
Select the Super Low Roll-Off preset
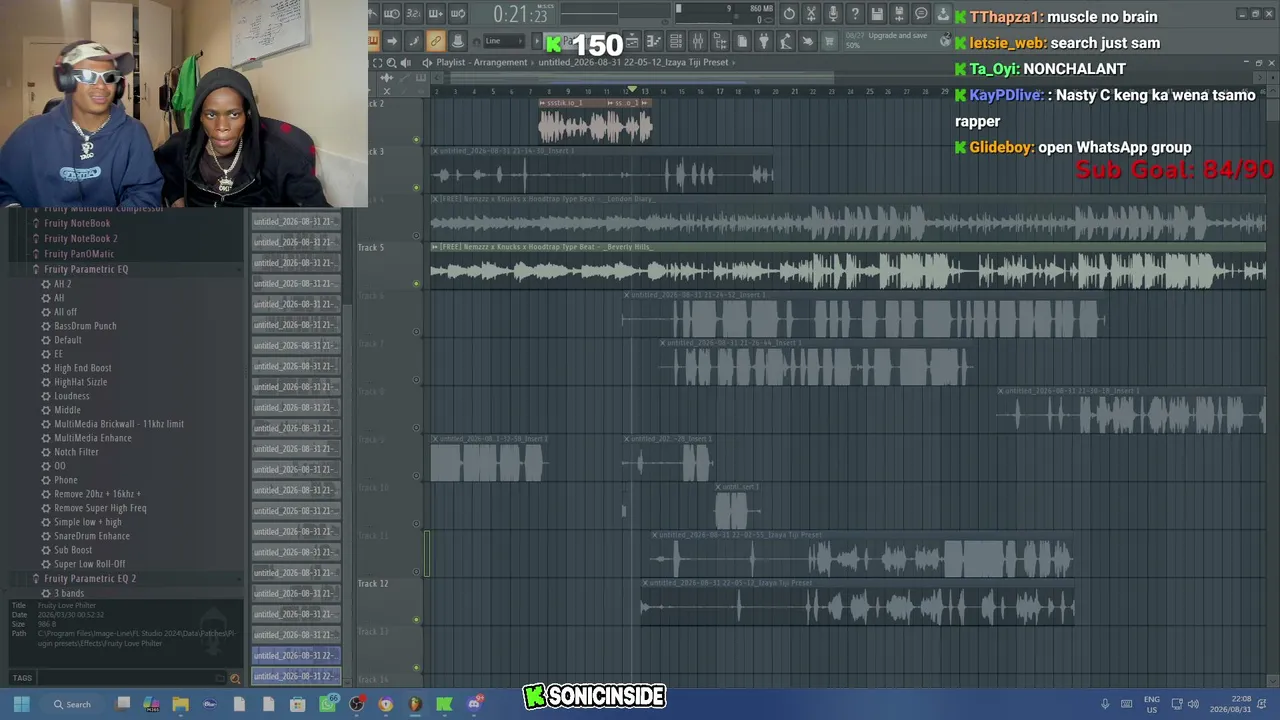click(89, 564)
